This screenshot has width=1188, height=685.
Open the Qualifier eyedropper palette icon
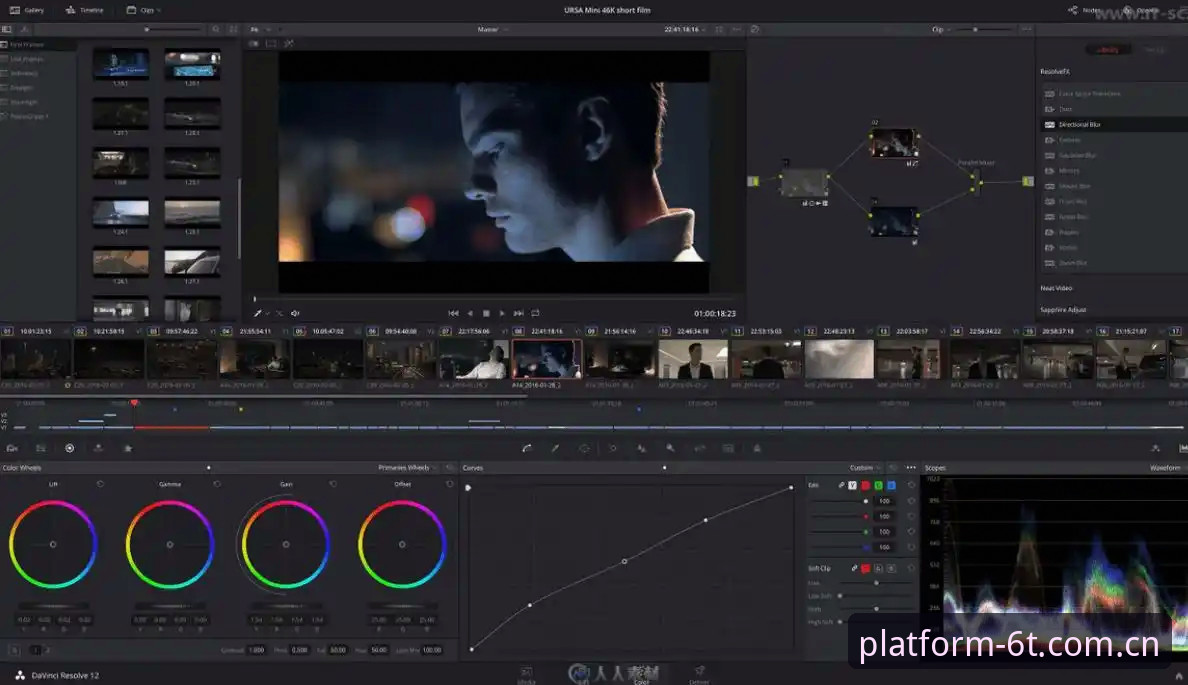tap(555, 449)
